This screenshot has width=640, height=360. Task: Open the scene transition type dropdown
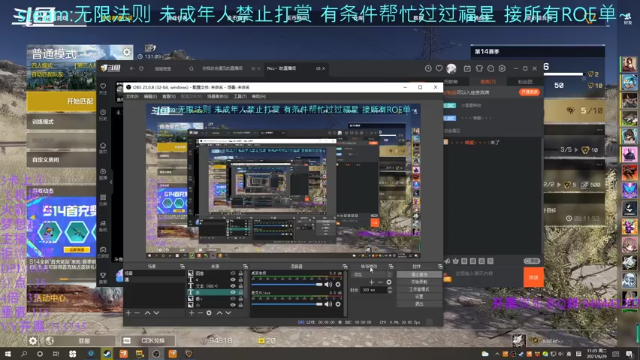371,274
